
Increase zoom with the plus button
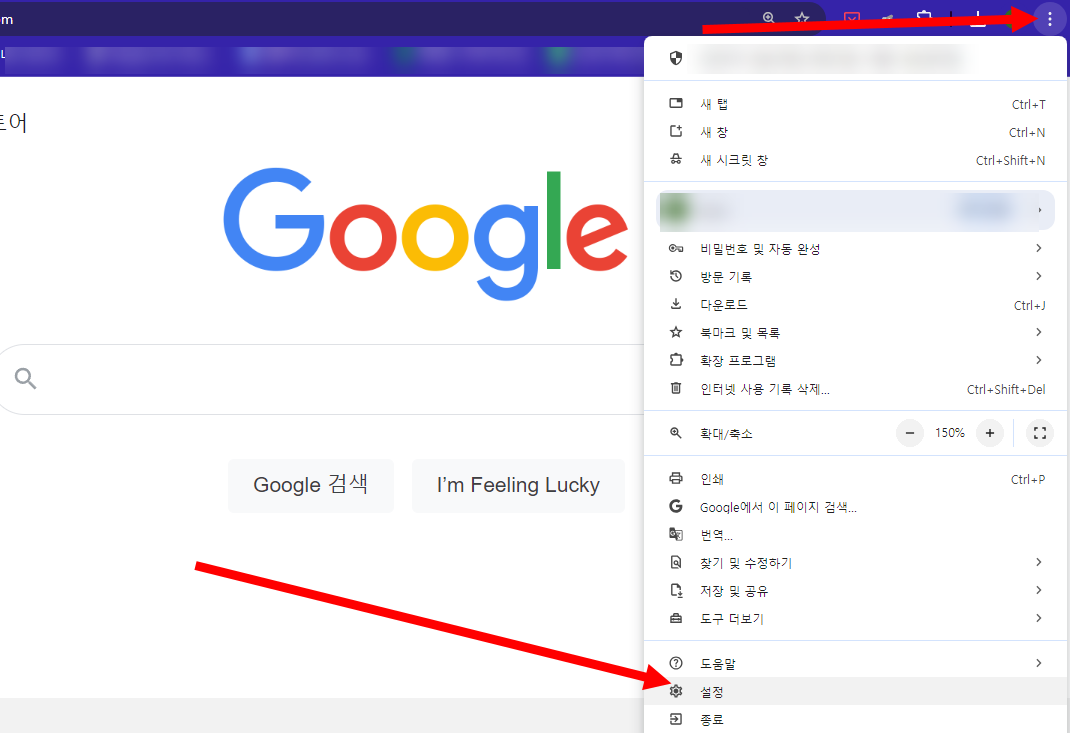pyautogui.click(x=989, y=433)
